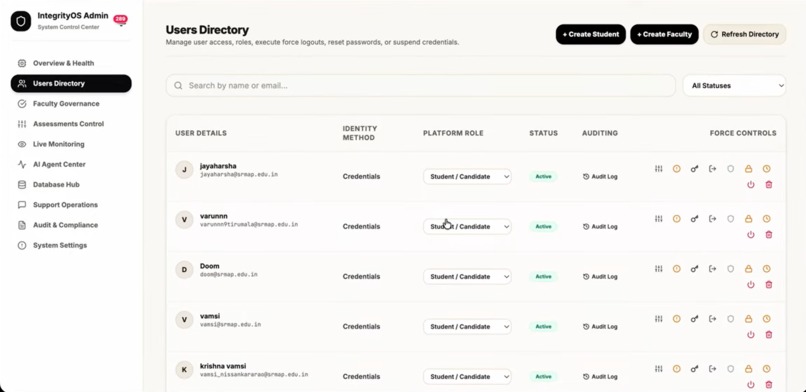Refresh the directory listing
Viewport: 806px width, 392px height.
[x=744, y=34]
